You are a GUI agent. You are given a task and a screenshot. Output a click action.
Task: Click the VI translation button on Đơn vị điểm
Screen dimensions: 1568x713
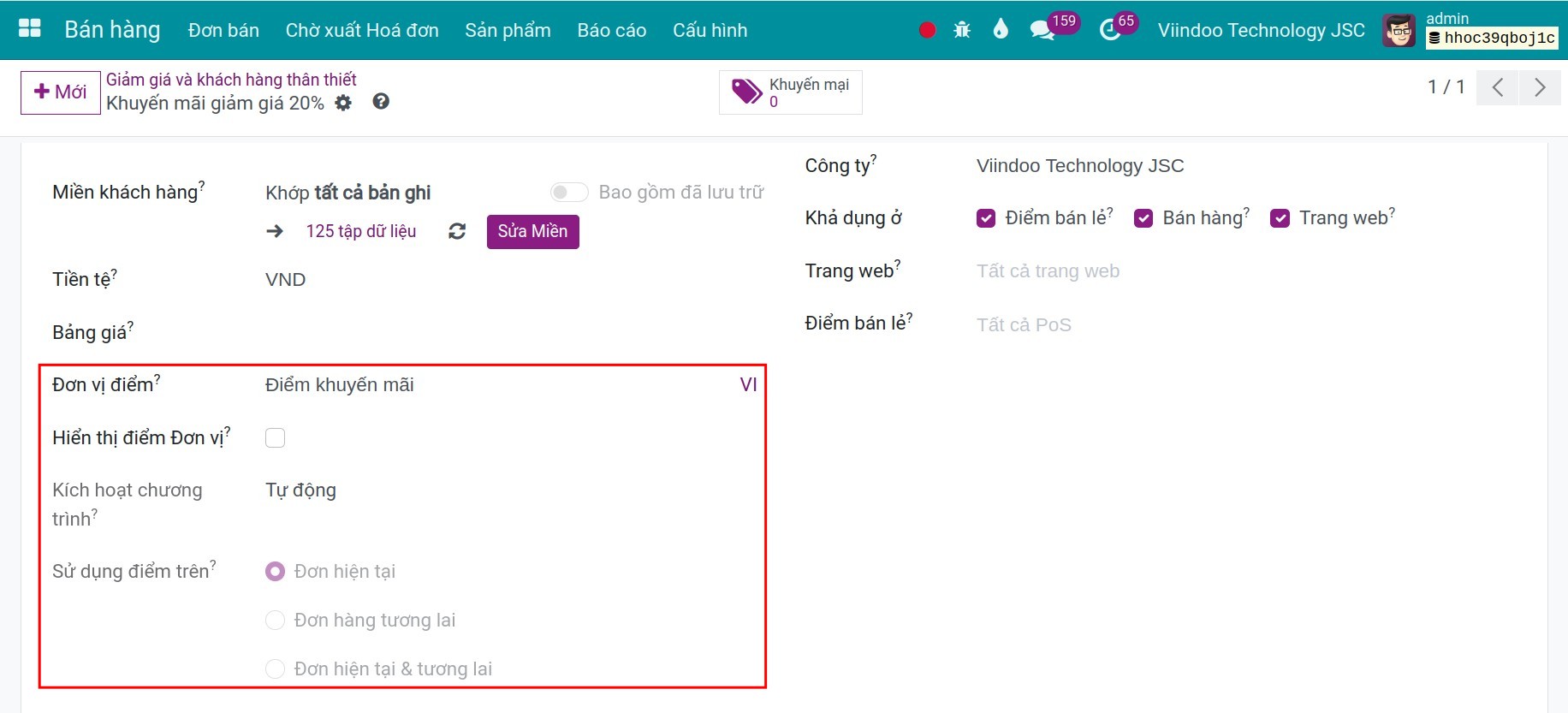point(749,385)
